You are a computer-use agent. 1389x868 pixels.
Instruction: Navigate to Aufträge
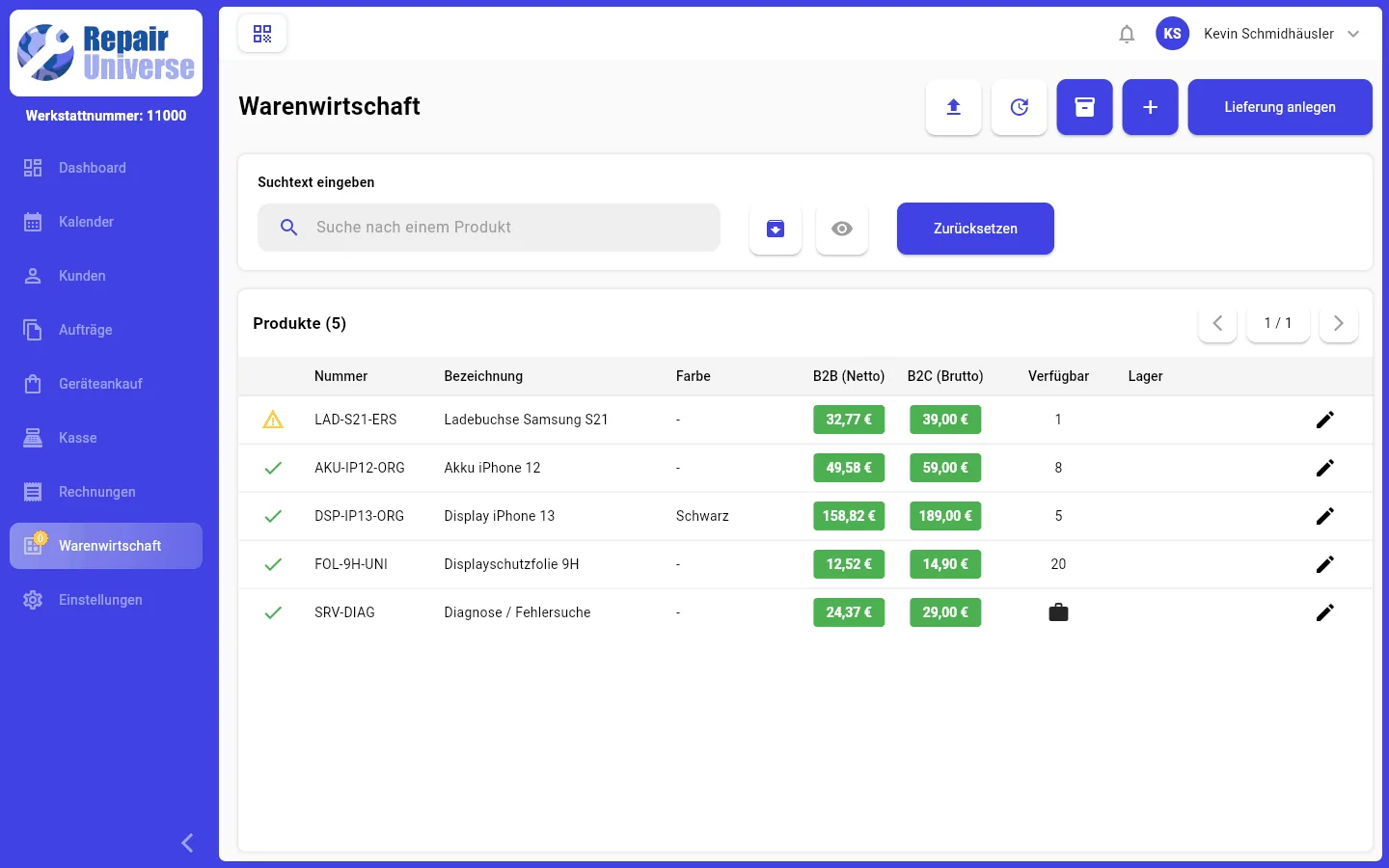click(x=106, y=330)
